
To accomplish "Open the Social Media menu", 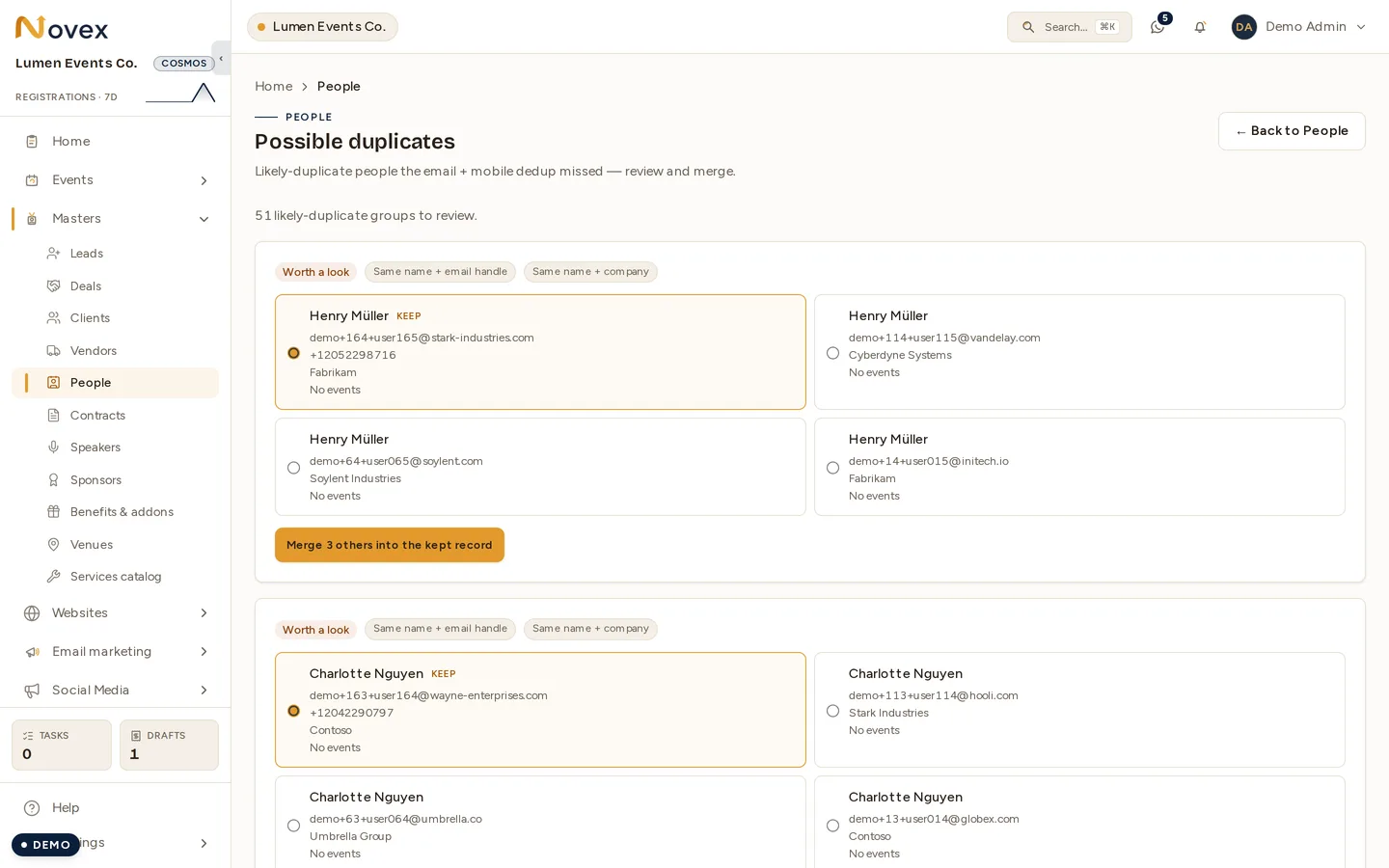I will click(116, 691).
